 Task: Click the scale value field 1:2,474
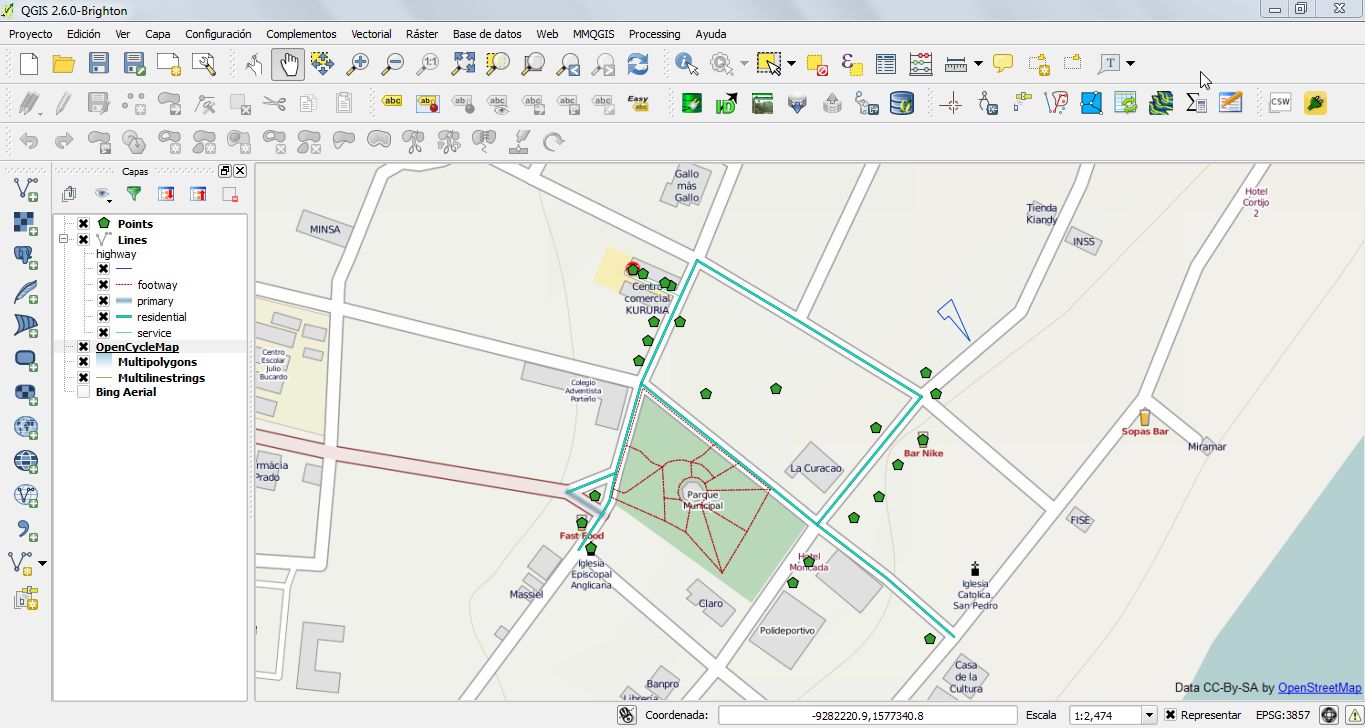coord(1104,715)
